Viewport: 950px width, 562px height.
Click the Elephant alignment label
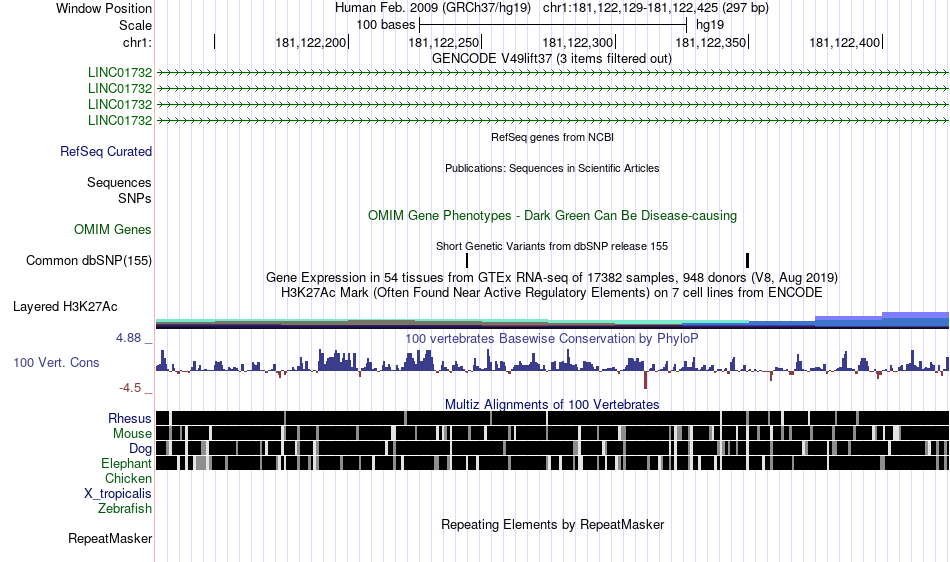(x=127, y=464)
